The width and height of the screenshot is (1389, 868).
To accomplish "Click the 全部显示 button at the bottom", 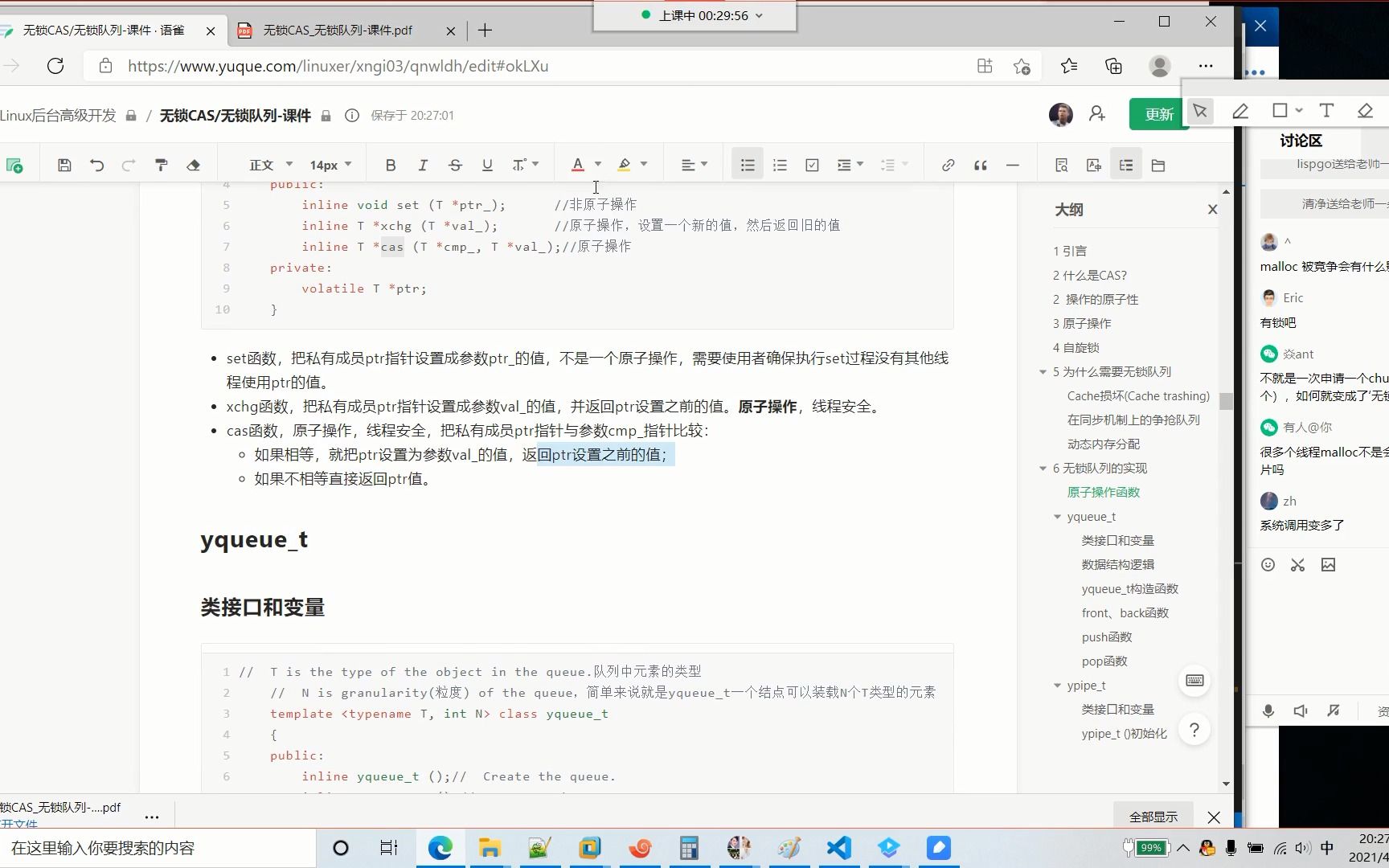I will click(1153, 816).
